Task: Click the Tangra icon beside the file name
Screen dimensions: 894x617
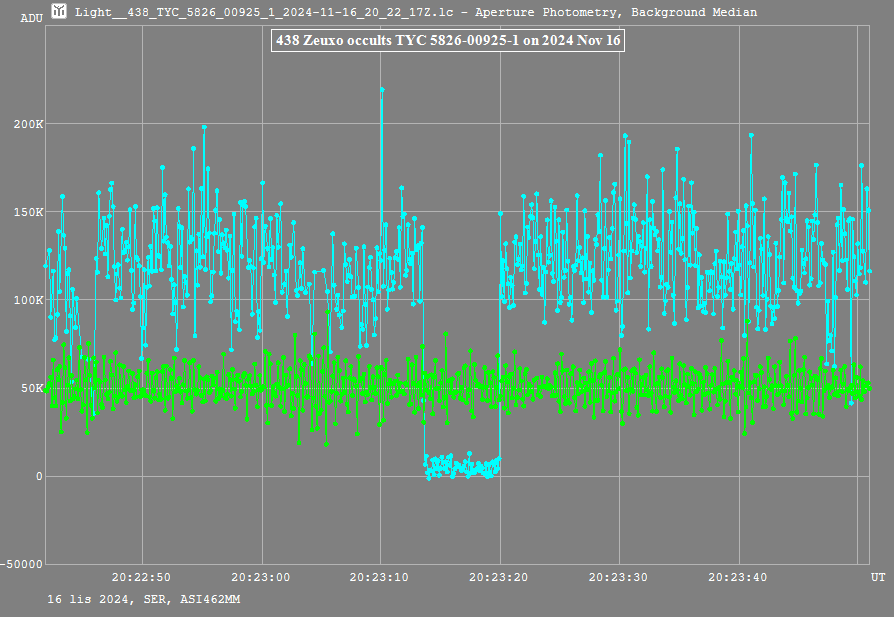Action: coord(59,11)
